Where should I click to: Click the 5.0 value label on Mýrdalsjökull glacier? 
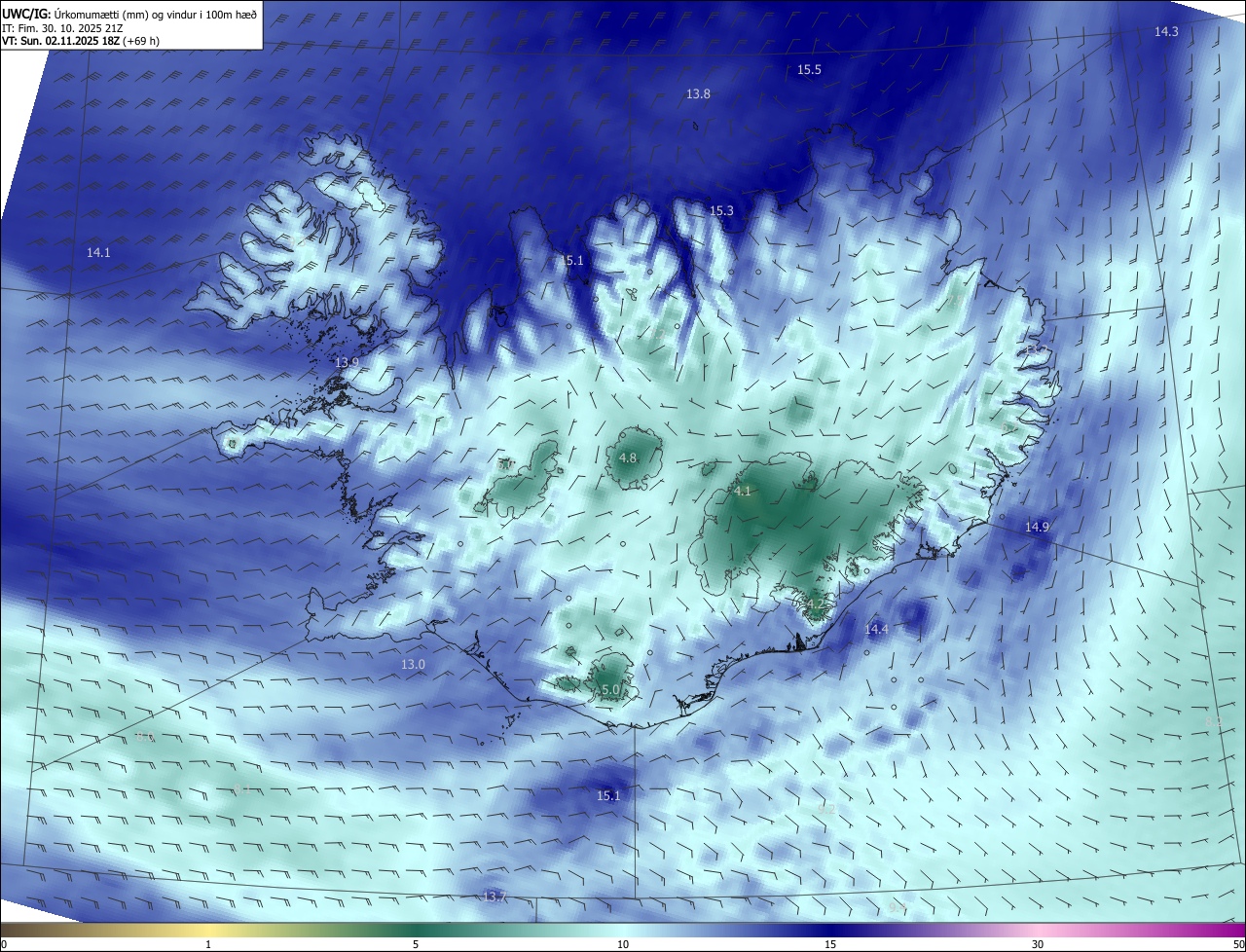[x=610, y=690]
